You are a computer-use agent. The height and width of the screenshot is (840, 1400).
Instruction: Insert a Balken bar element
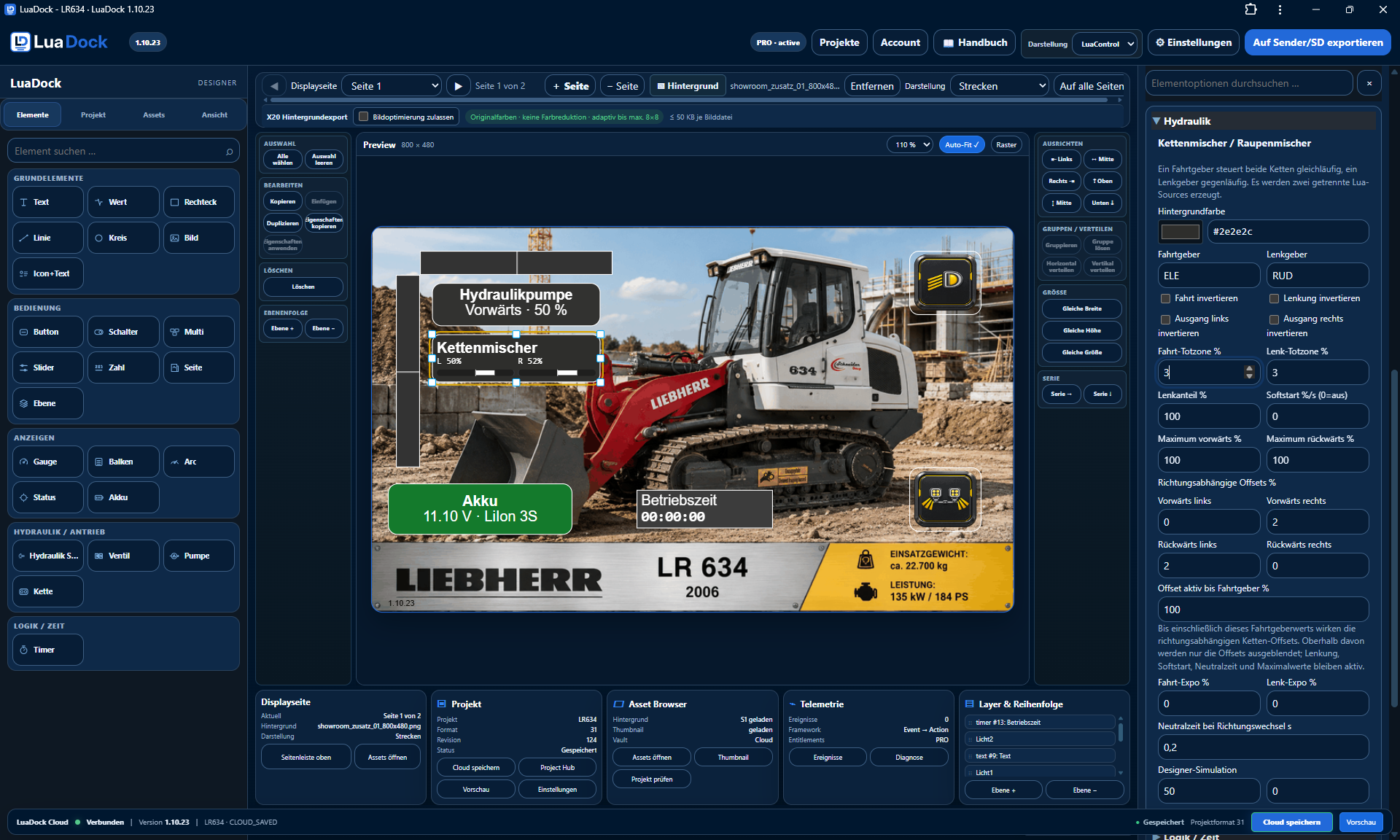pos(123,462)
